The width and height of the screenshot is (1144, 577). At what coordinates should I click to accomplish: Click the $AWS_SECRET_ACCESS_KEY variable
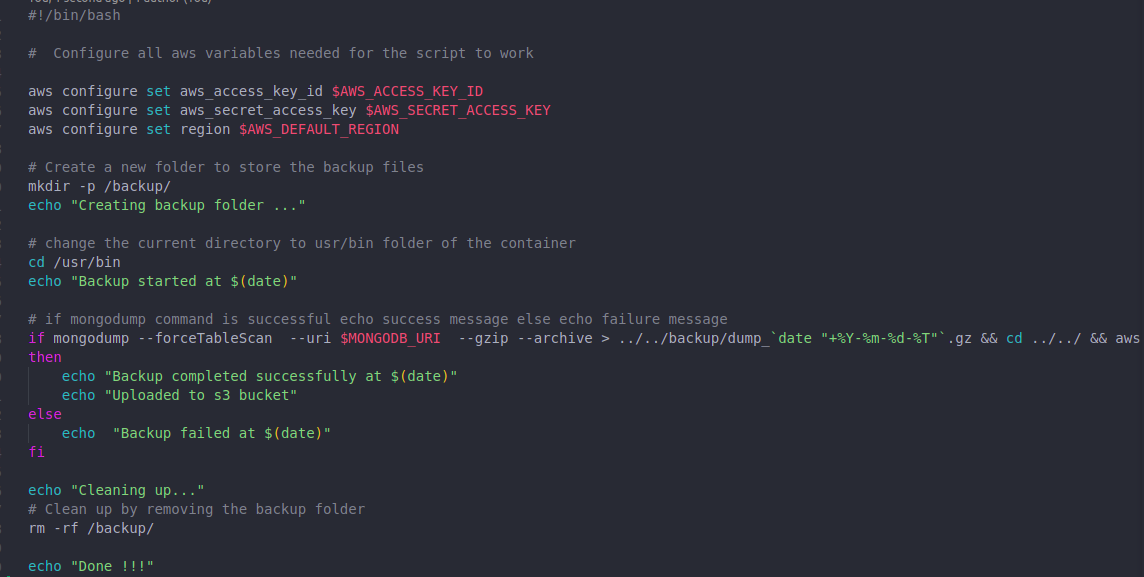pyautogui.click(x=458, y=110)
